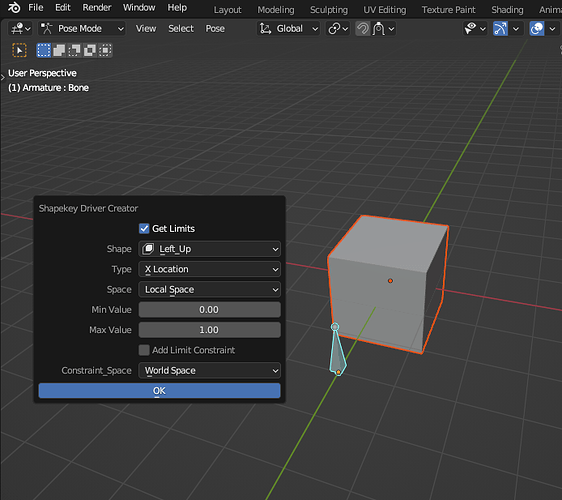Image resolution: width=562 pixels, height=500 pixels.
Task: Switch to the Texture Paint workspace tab
Action: tap(448, 10)
